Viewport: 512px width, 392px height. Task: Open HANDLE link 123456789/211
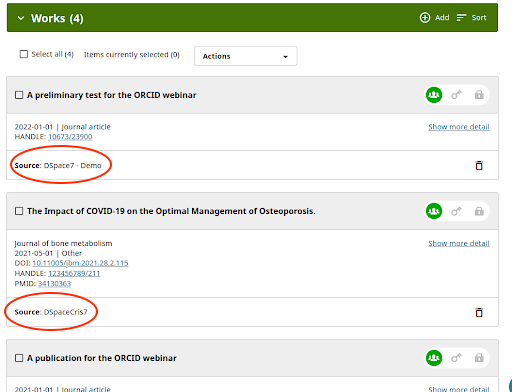click(x=74, y=273)
